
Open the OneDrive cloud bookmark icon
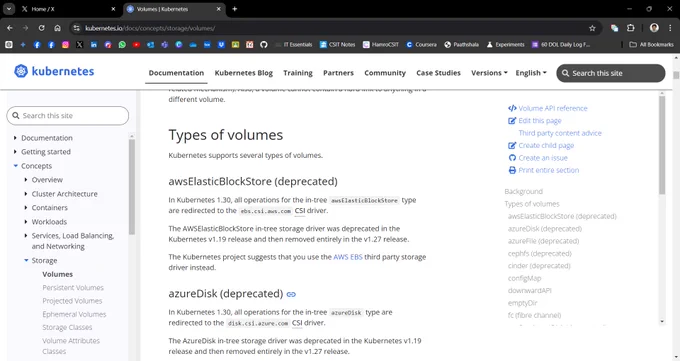pyautogui.click(x=193, y=45)
